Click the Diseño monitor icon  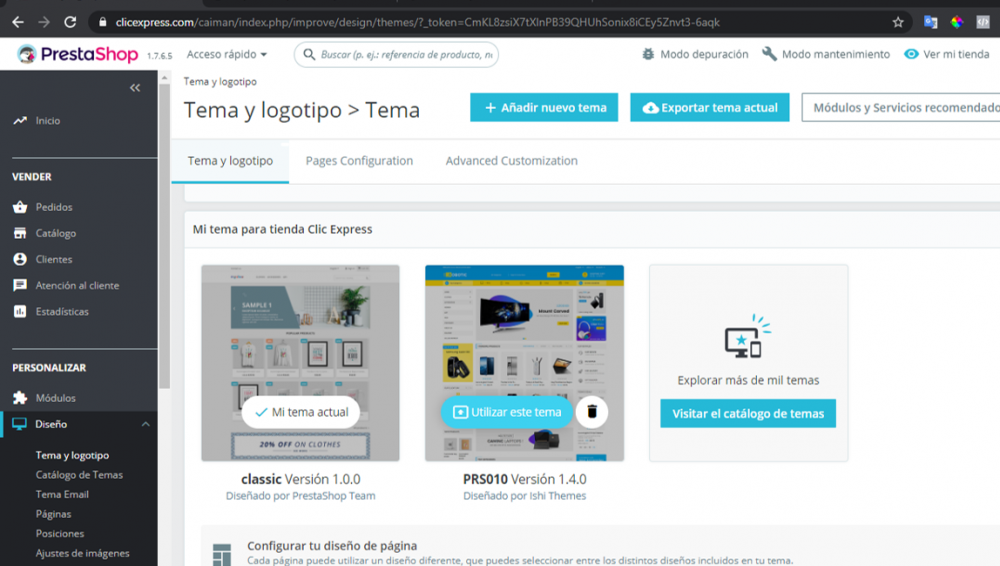tap(20, 424)
